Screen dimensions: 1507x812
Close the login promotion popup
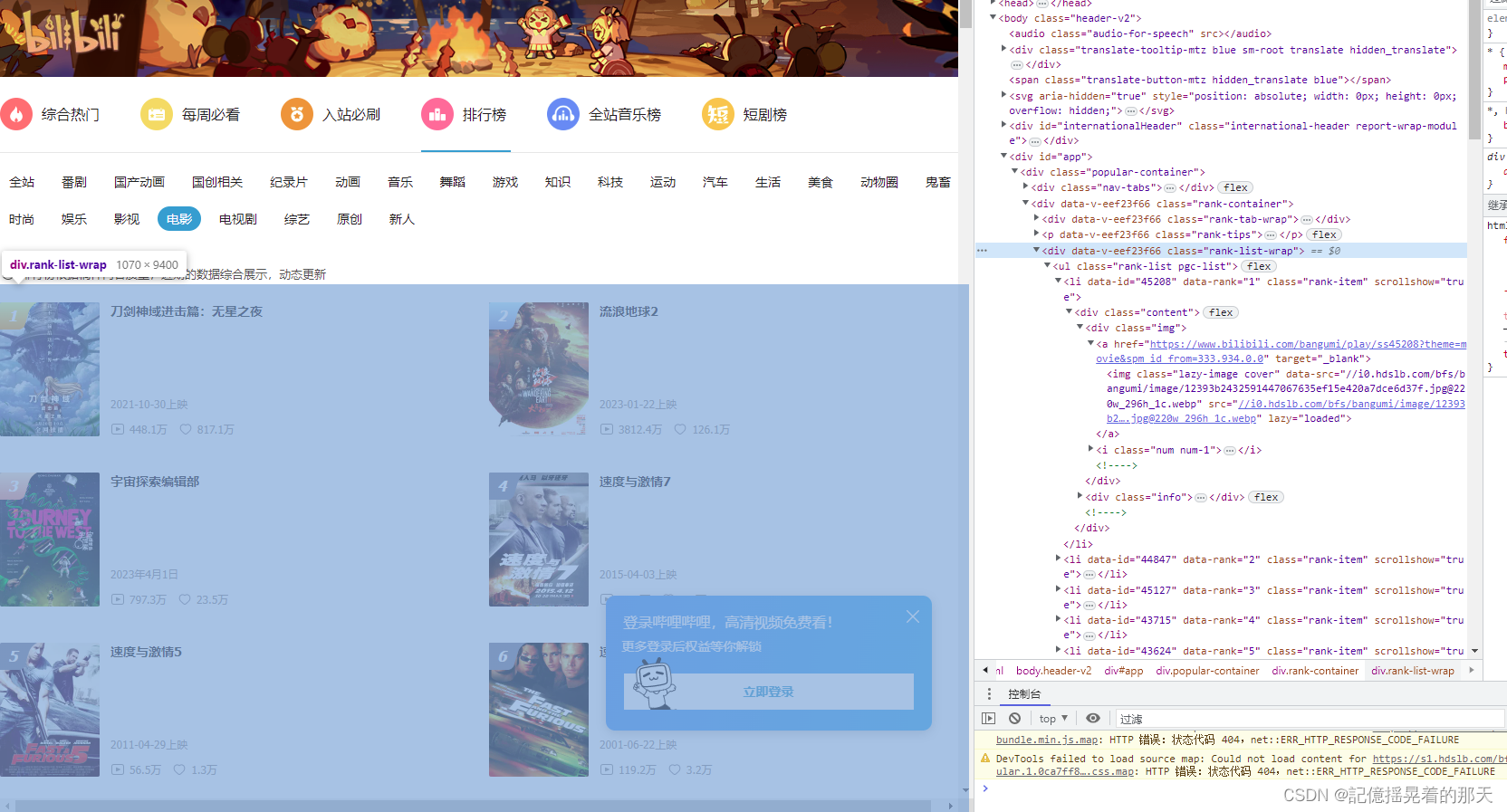(x=913, y=616)
